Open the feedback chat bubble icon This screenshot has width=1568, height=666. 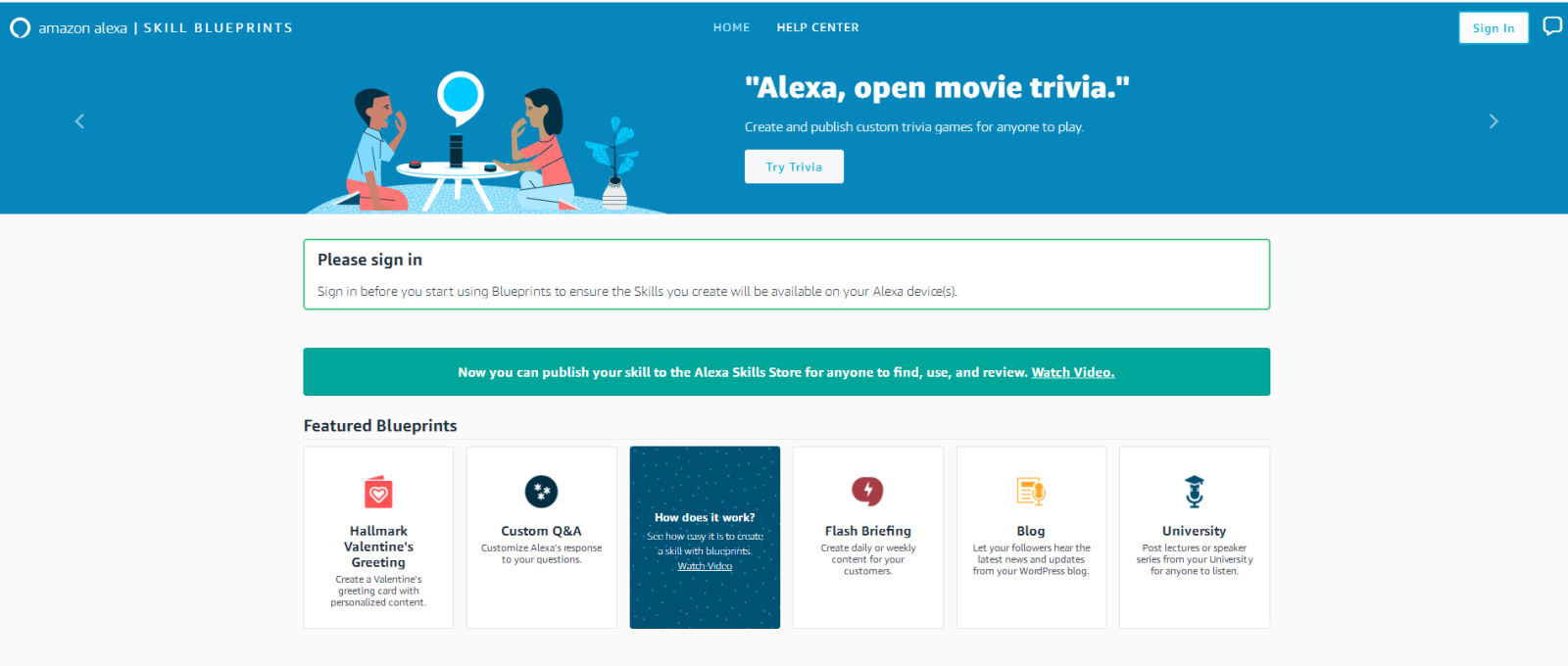[x=1552, y=26]
